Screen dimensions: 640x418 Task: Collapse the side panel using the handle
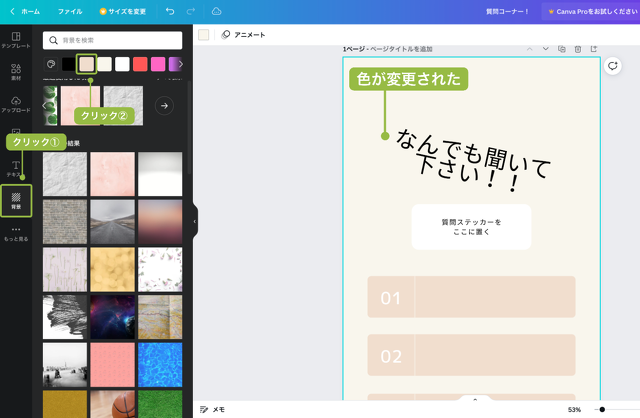pyautogui.click(x=194, y=221)
